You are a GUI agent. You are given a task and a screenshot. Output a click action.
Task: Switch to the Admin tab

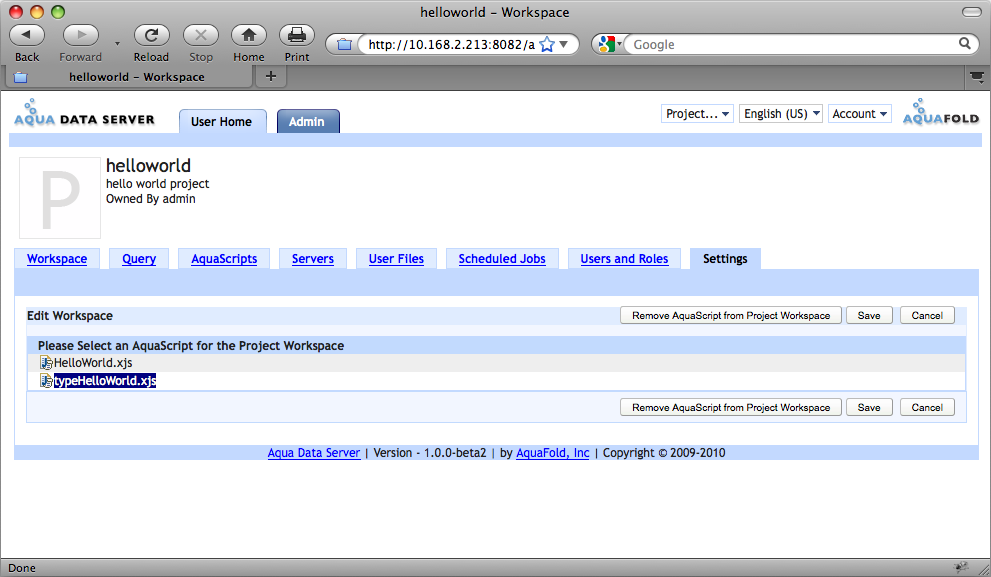307,121
